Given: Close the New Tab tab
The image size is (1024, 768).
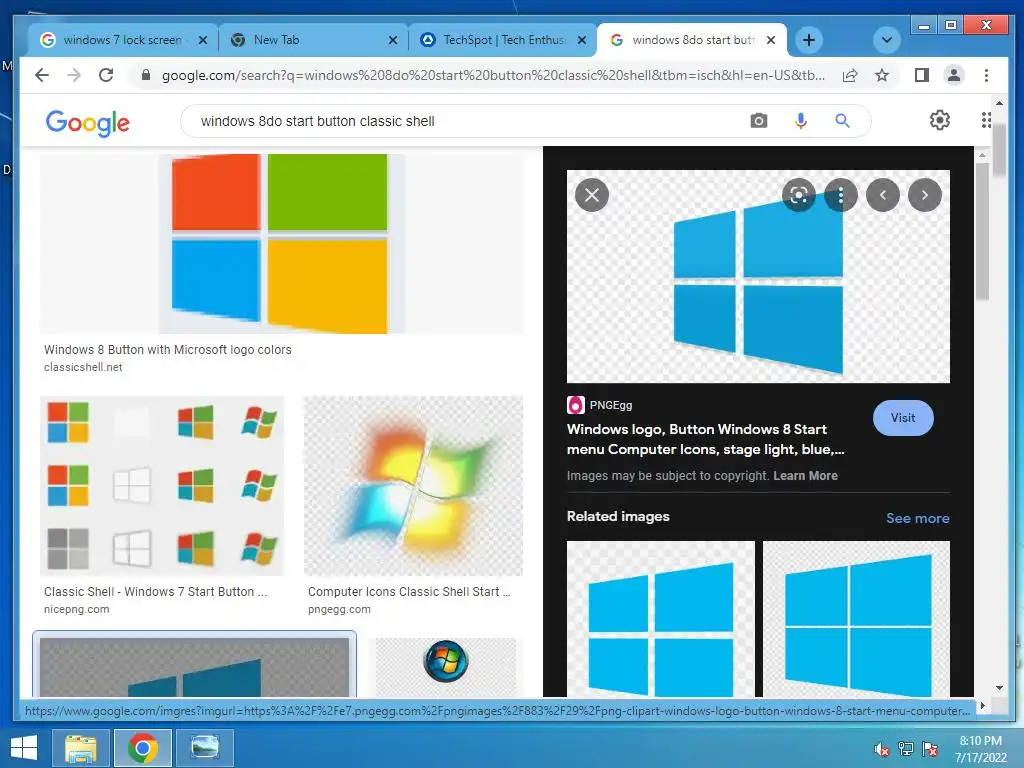Looking at the screenshot, I should coord(392,40).
